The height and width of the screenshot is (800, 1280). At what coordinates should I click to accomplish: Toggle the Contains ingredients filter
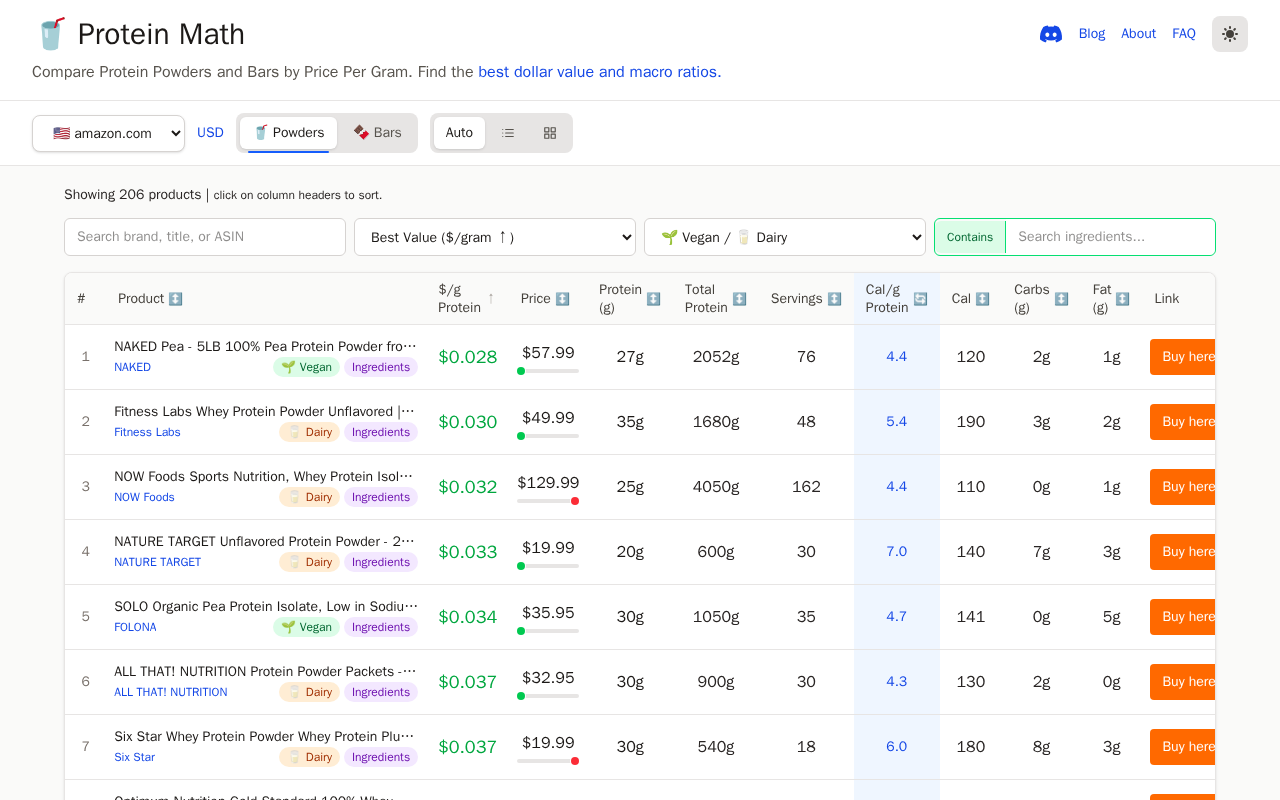tap(970, 237)
